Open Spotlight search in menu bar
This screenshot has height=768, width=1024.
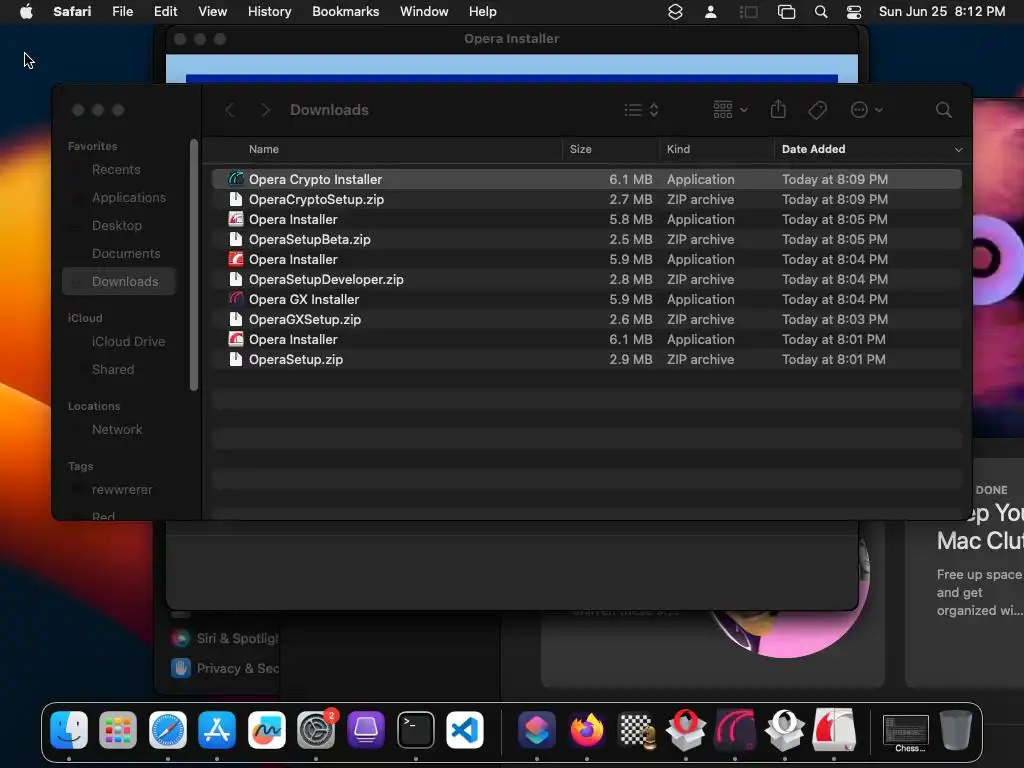point(821,12)
